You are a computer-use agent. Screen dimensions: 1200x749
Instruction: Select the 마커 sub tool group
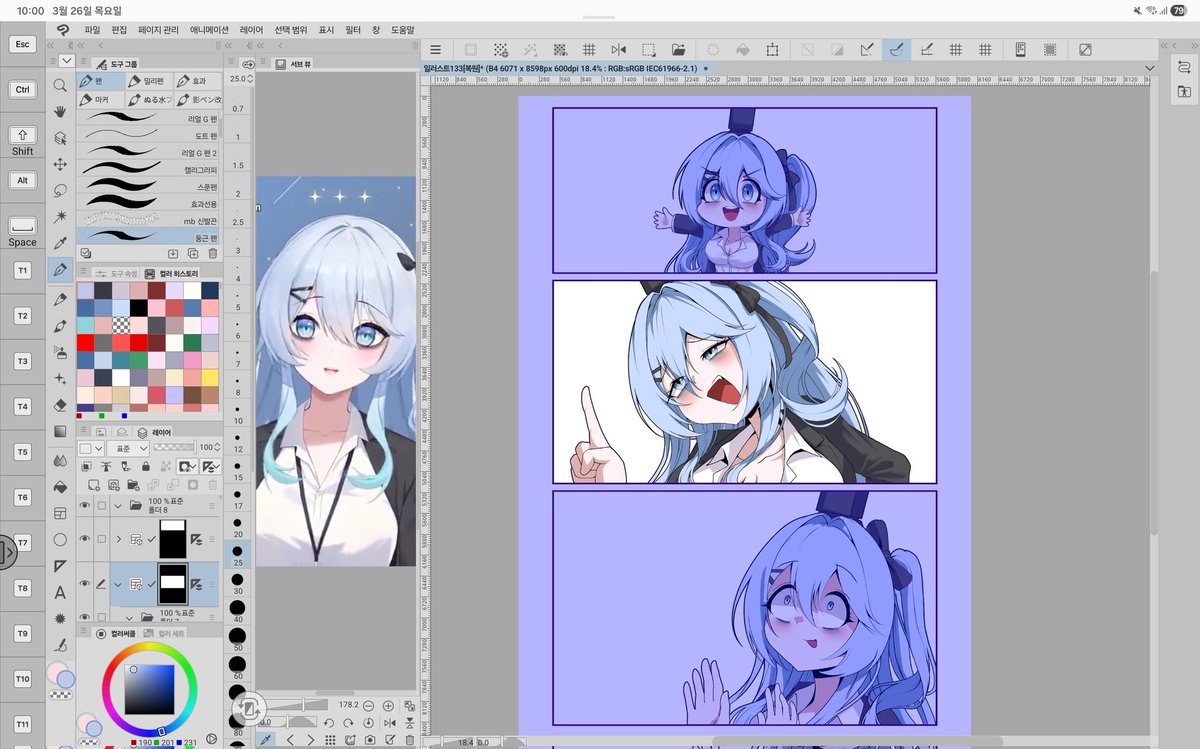(x=101, y=100)
